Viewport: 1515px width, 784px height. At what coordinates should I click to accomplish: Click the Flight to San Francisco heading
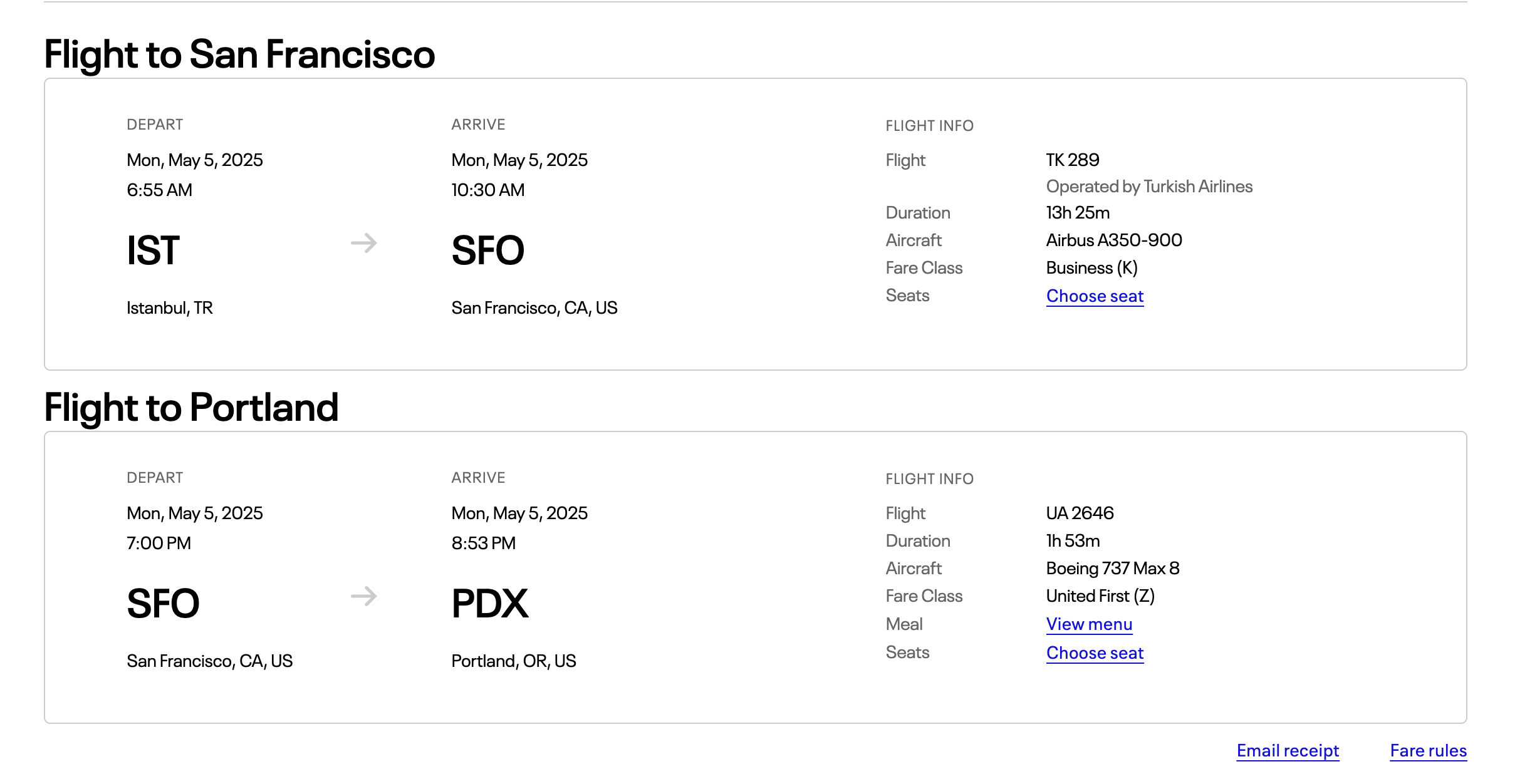239,54
